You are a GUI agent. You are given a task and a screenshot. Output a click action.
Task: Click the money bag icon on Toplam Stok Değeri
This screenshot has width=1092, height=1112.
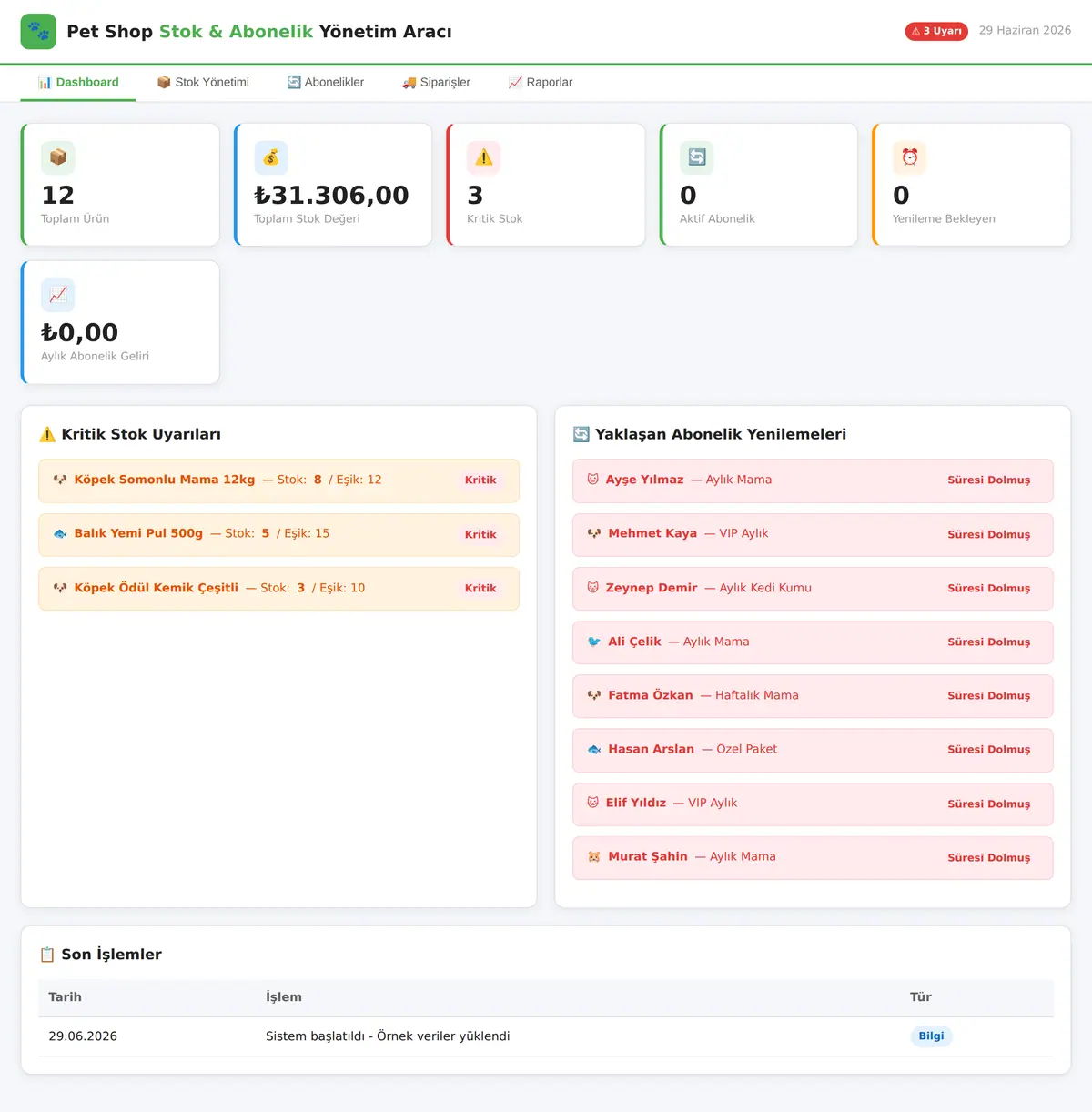click(271, 157)
